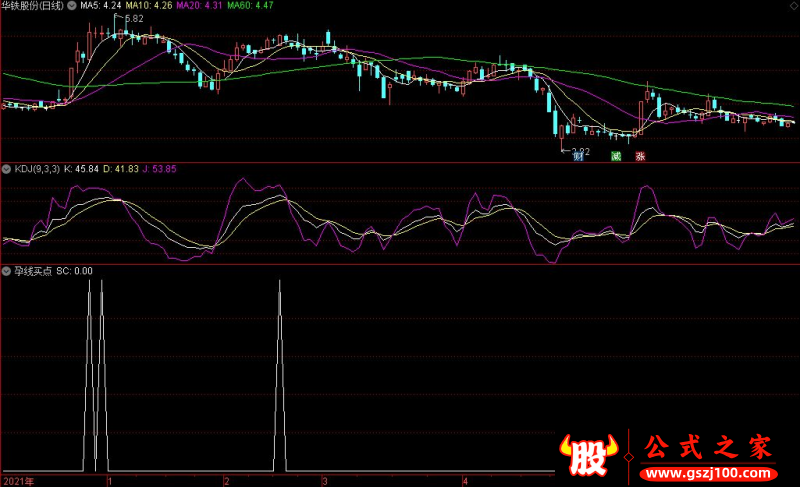Screen dimensions: 800x487
Task: Click the green 减 marker icon
Action: pyautogui.click(x=616, y=156)
